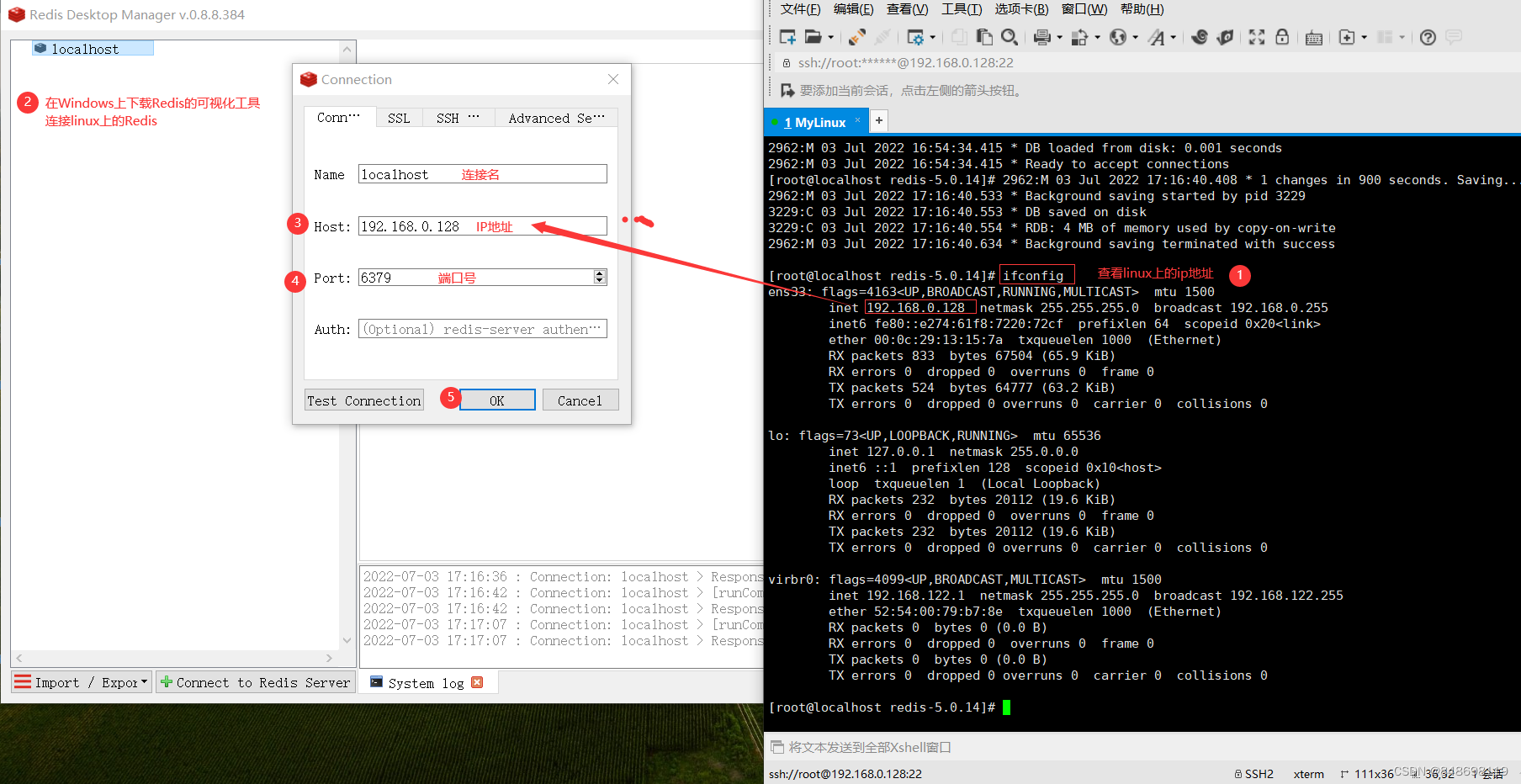Image resolution: width=1521 pixels, height=784 pixels.
Task: Click the Test Connection button
Action: click(364, 400)
